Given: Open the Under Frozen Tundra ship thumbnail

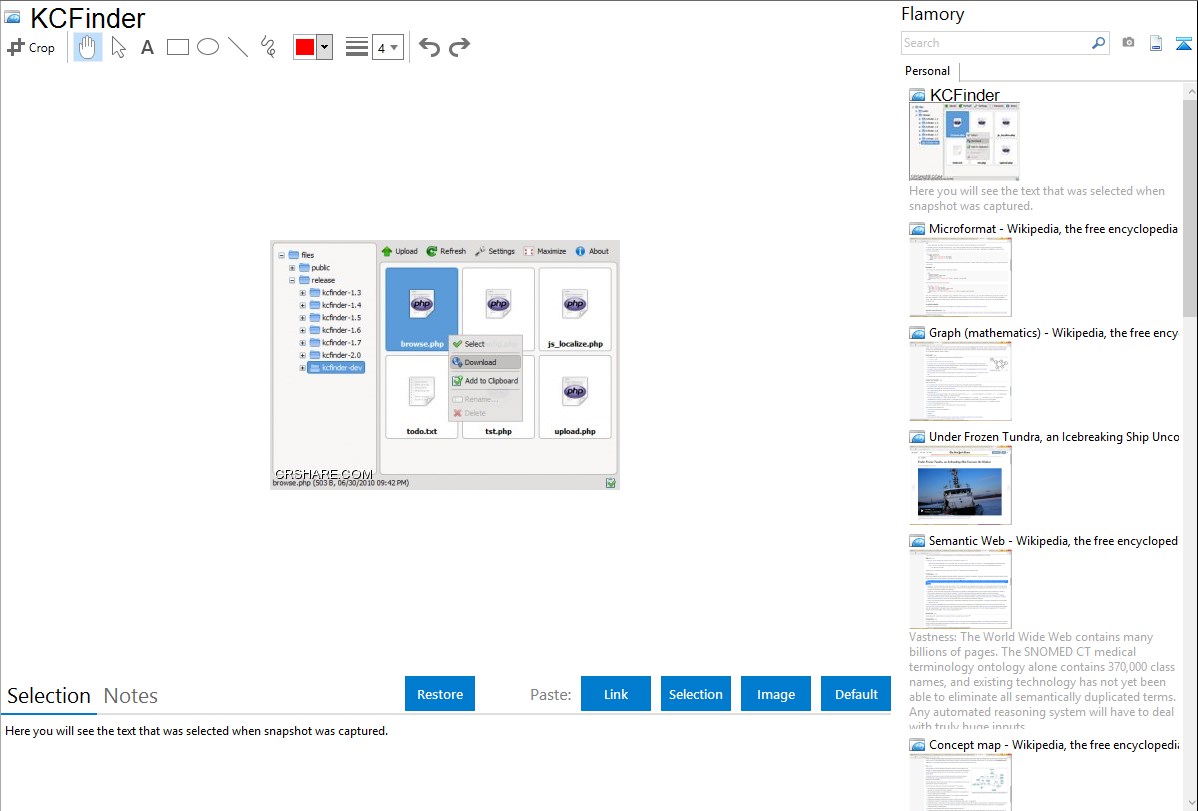Looking at the screenshot, I should 960,485.
